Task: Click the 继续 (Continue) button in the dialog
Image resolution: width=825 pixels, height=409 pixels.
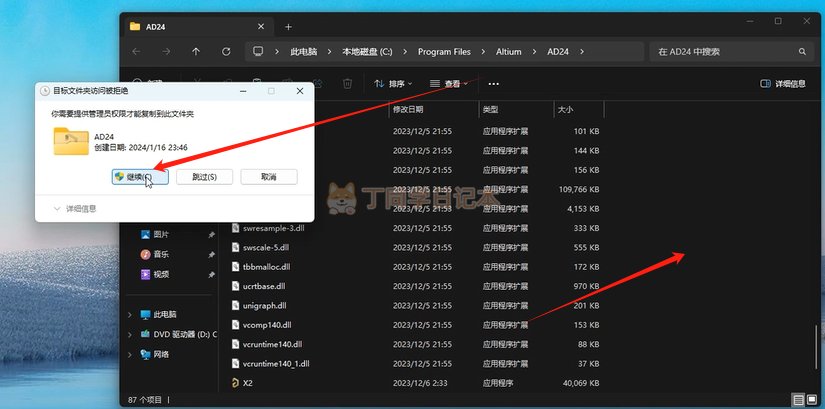Action: (140, 177)
